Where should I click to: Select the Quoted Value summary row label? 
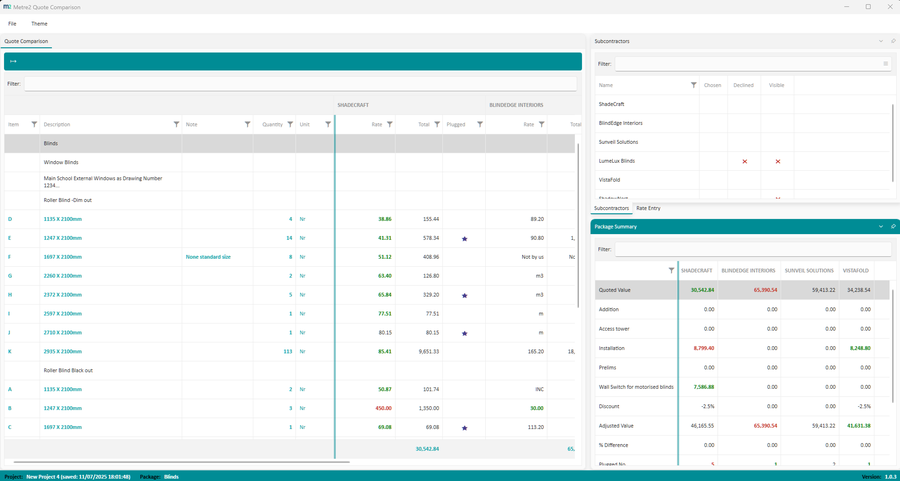click(x=614, y=290)
